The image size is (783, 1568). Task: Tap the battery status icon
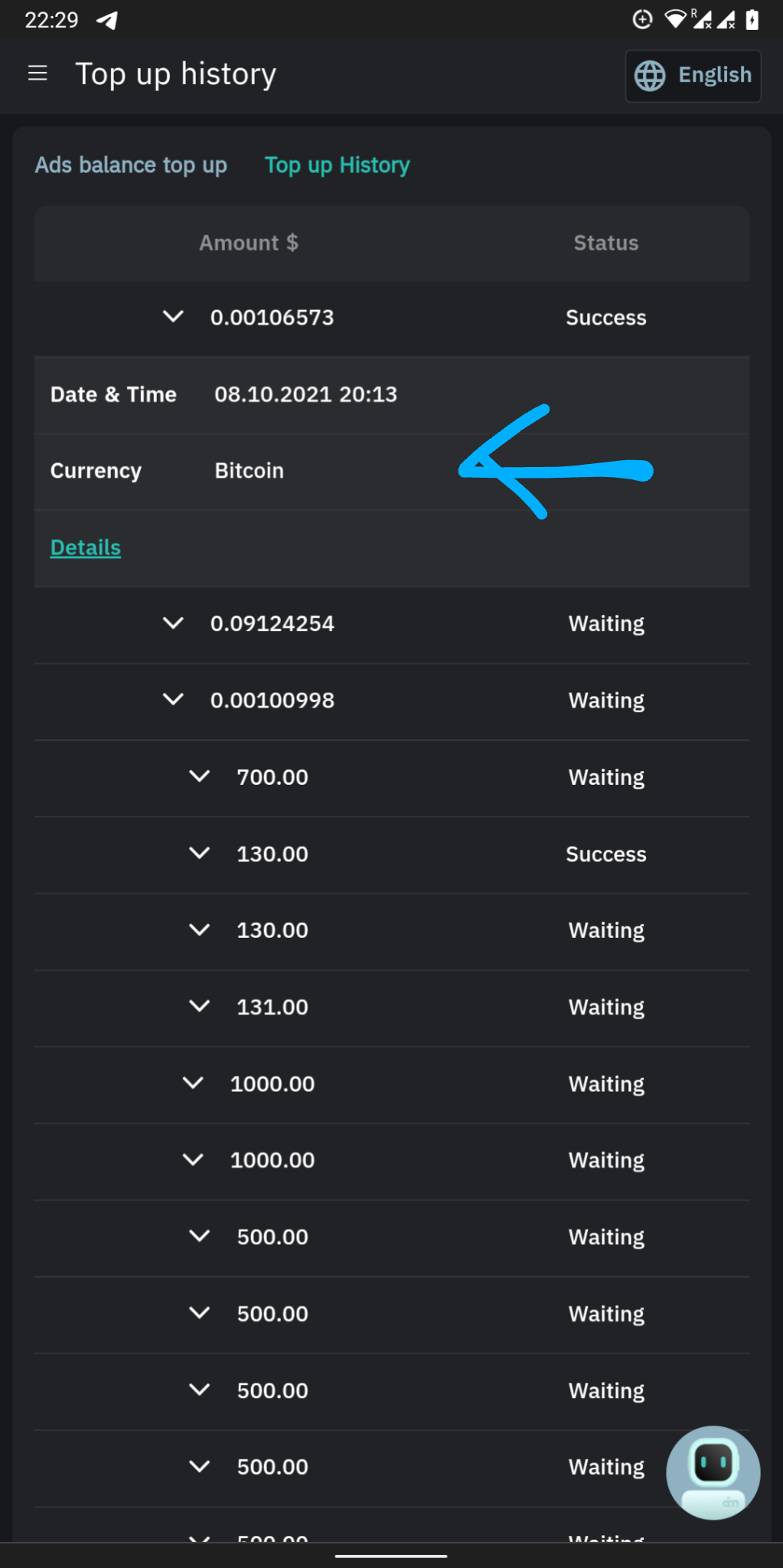pos(752,19)
